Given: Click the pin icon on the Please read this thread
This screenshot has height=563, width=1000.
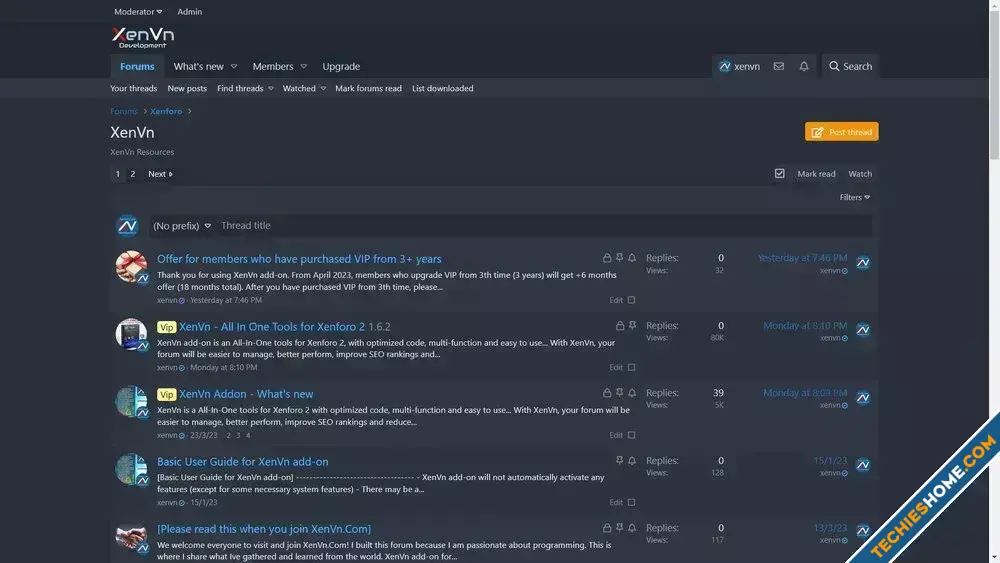Looking at the screenshot, I should tap(619, 528).
